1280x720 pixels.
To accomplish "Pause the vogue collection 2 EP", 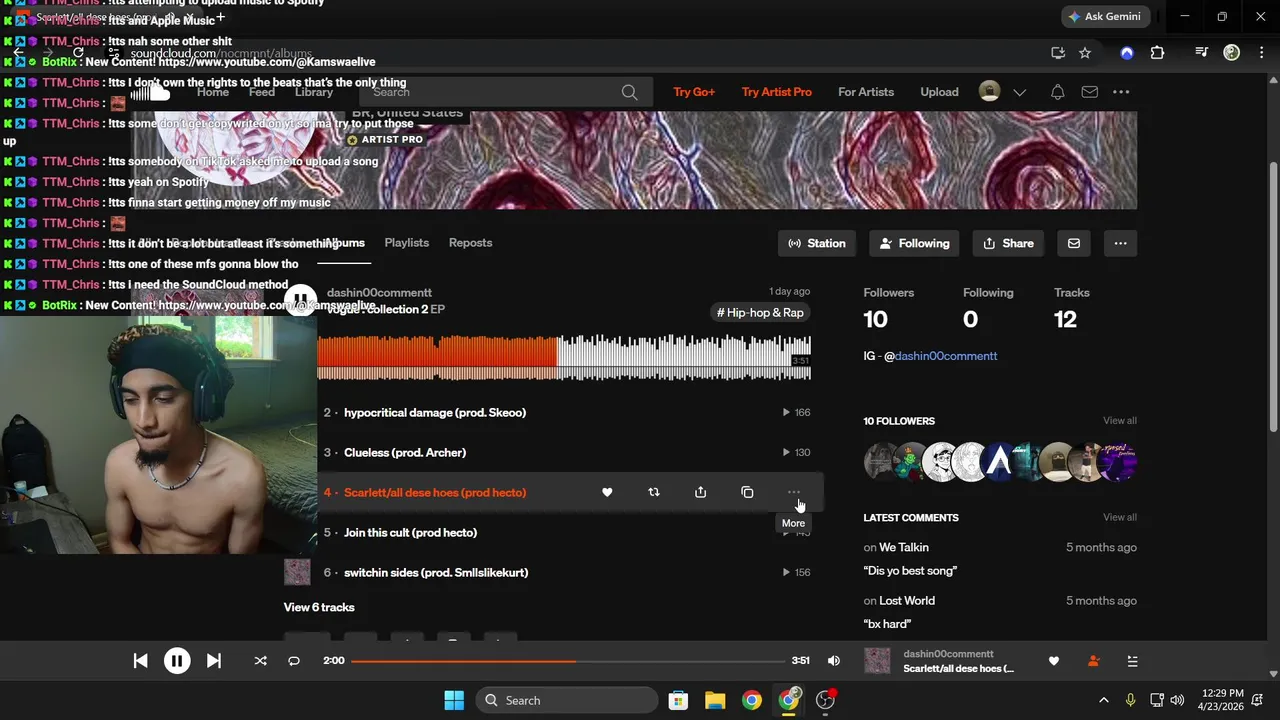I will click(x=301, y=301).
